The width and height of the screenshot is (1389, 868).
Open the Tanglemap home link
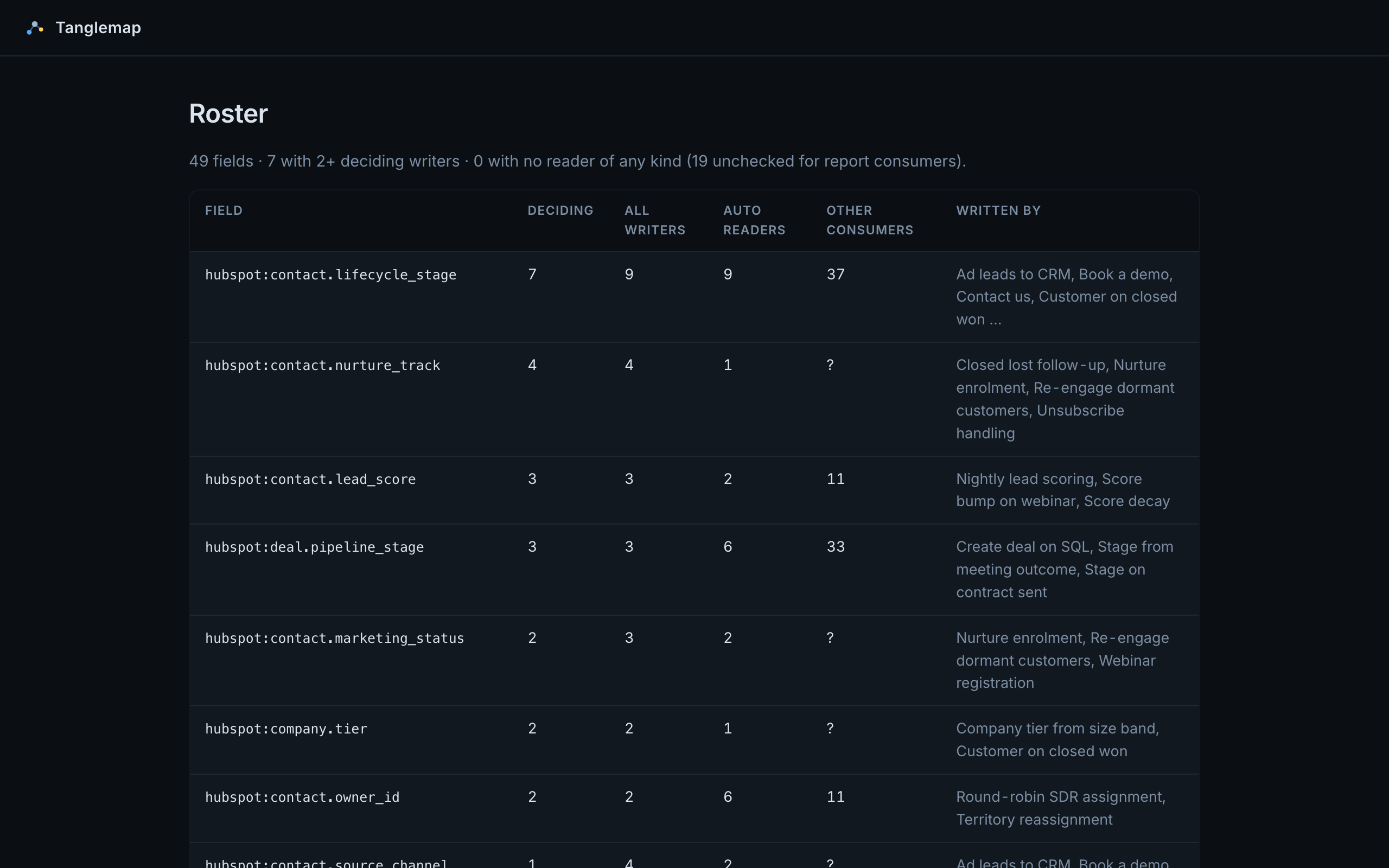(84, 28)
